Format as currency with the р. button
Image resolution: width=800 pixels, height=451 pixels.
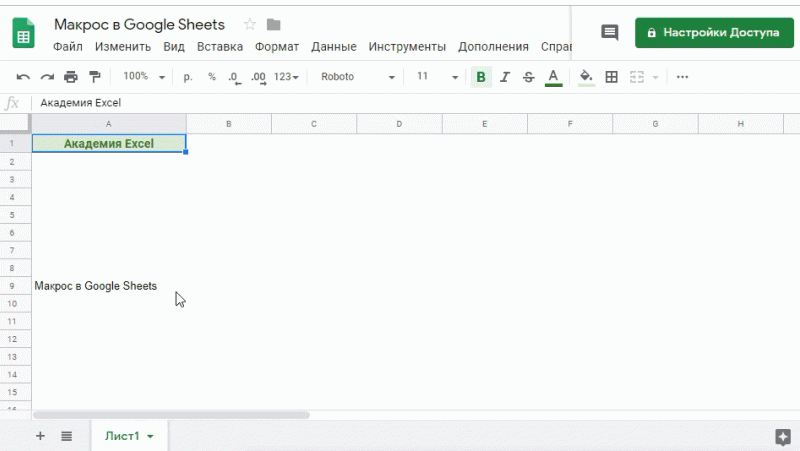(188, 77)
